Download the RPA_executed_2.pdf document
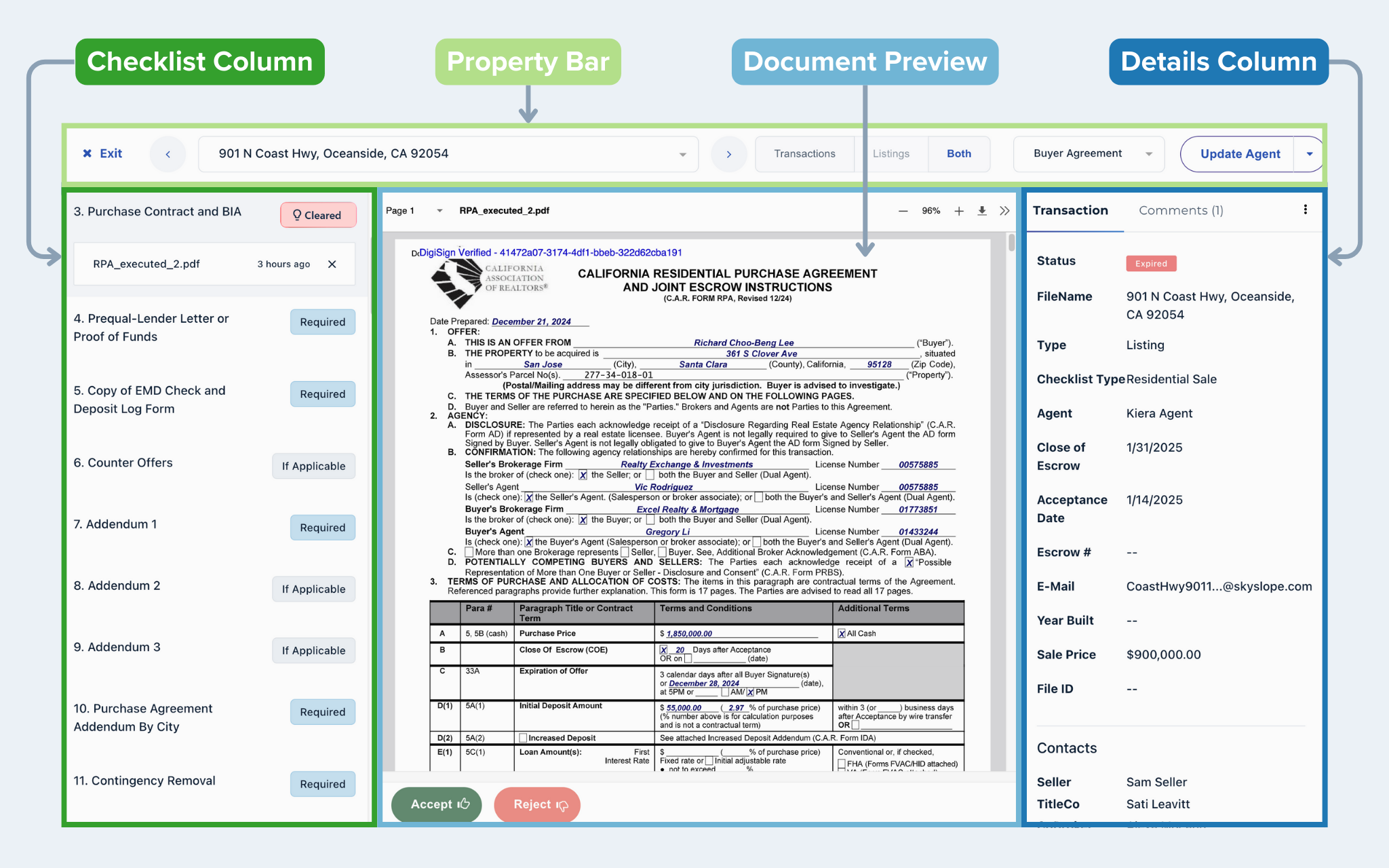The height and width of the screenshot is (868, 1389). click(981, 211)
